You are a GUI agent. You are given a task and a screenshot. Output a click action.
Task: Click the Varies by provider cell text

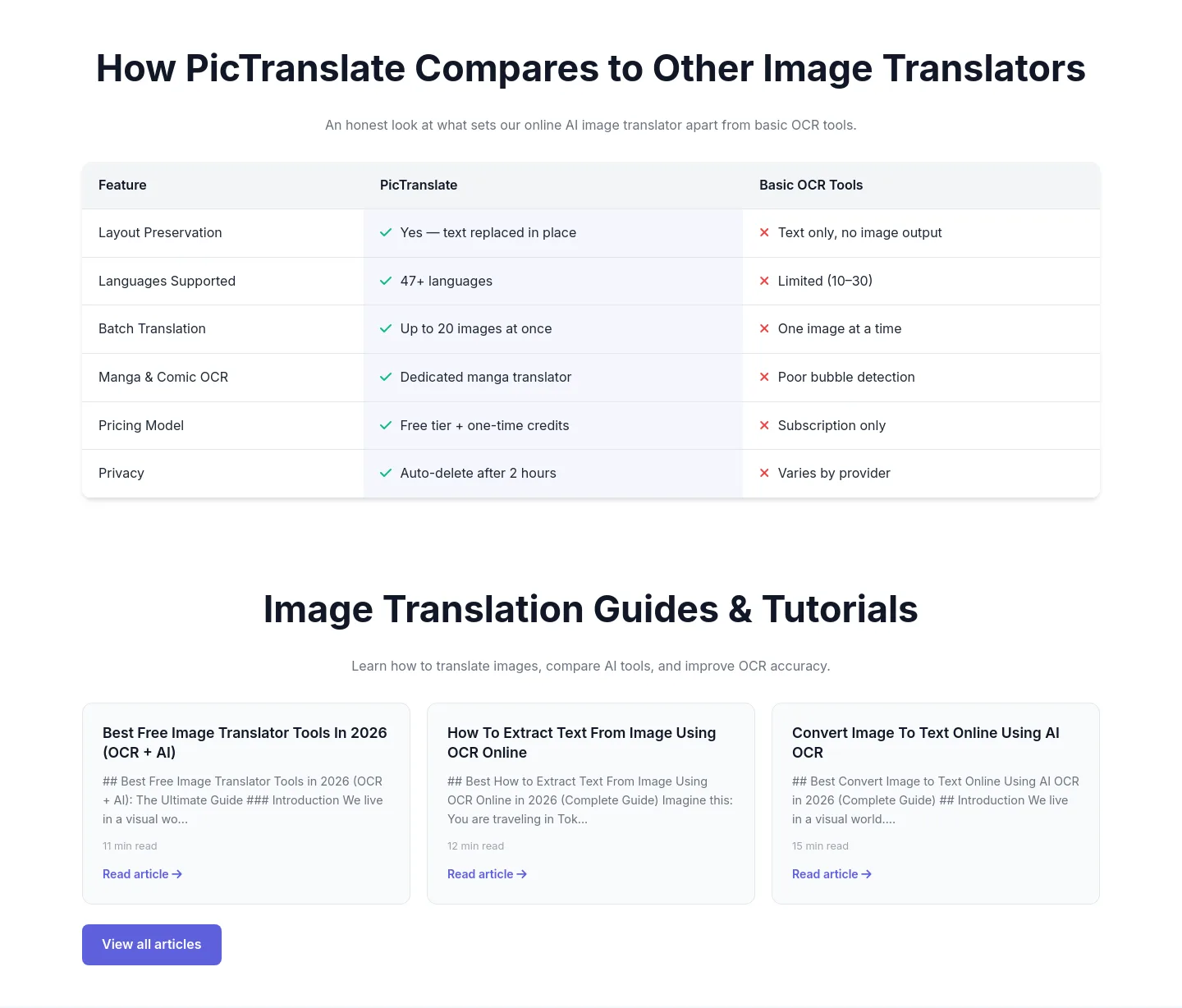pos(834,473)
